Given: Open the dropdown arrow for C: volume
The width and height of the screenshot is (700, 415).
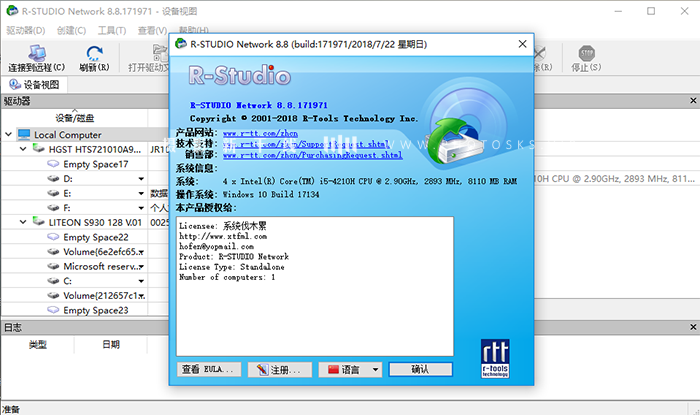Looking at the screenshot, I should pyautogui.click(x=141, y=281).
